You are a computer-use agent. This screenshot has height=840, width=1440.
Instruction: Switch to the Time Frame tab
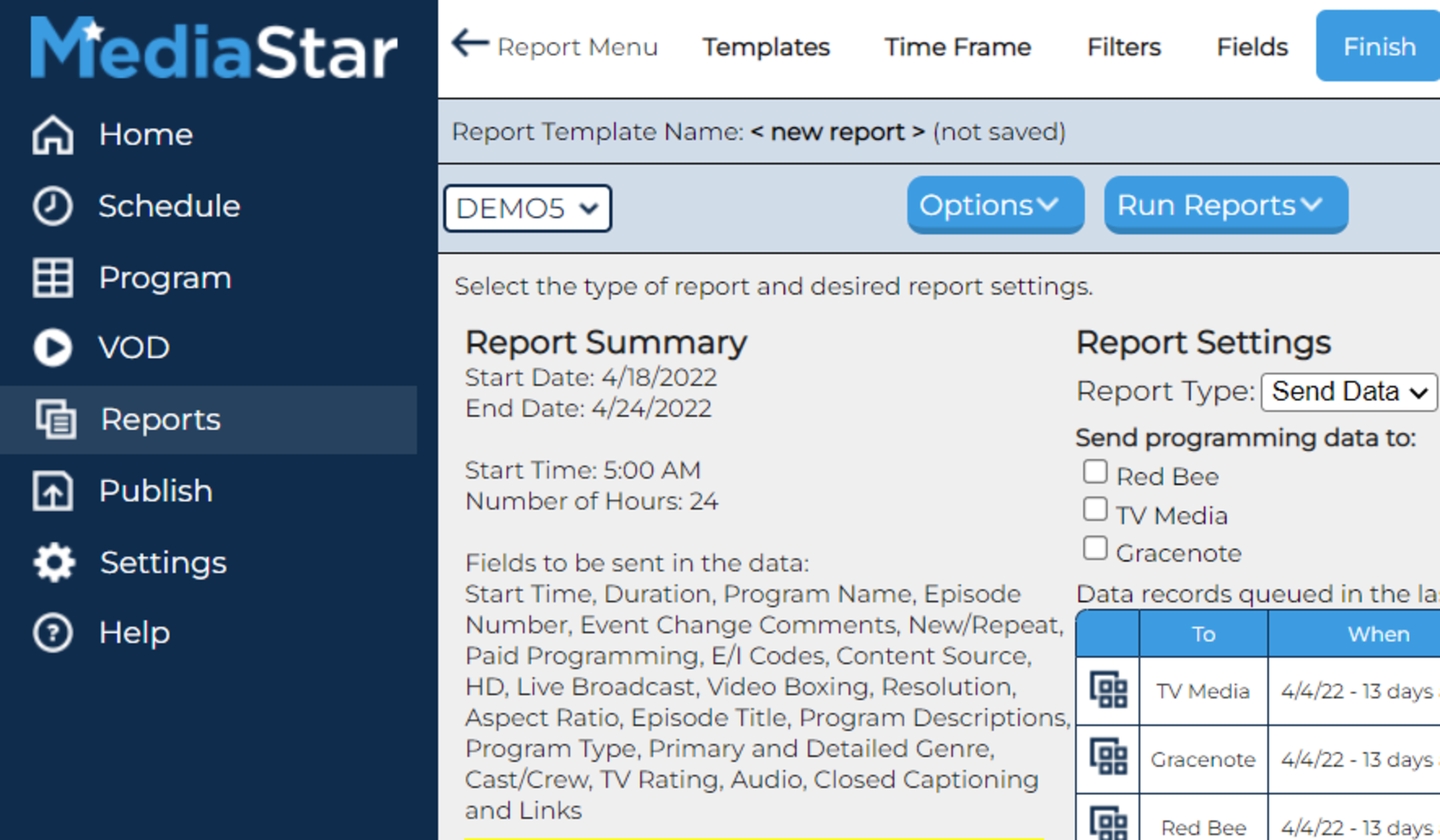957,47
